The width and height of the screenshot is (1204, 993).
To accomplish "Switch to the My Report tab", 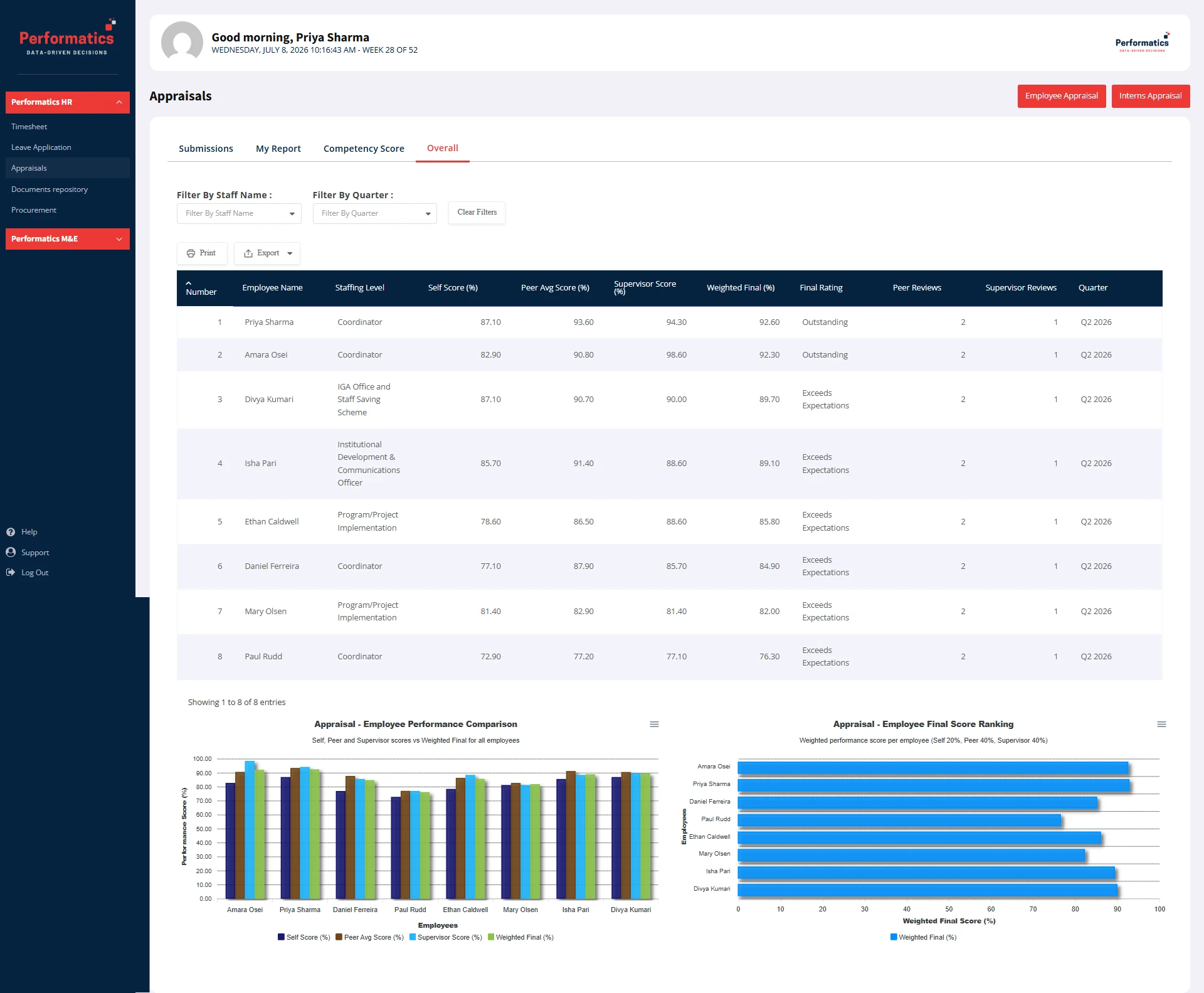I will [278, 149].
